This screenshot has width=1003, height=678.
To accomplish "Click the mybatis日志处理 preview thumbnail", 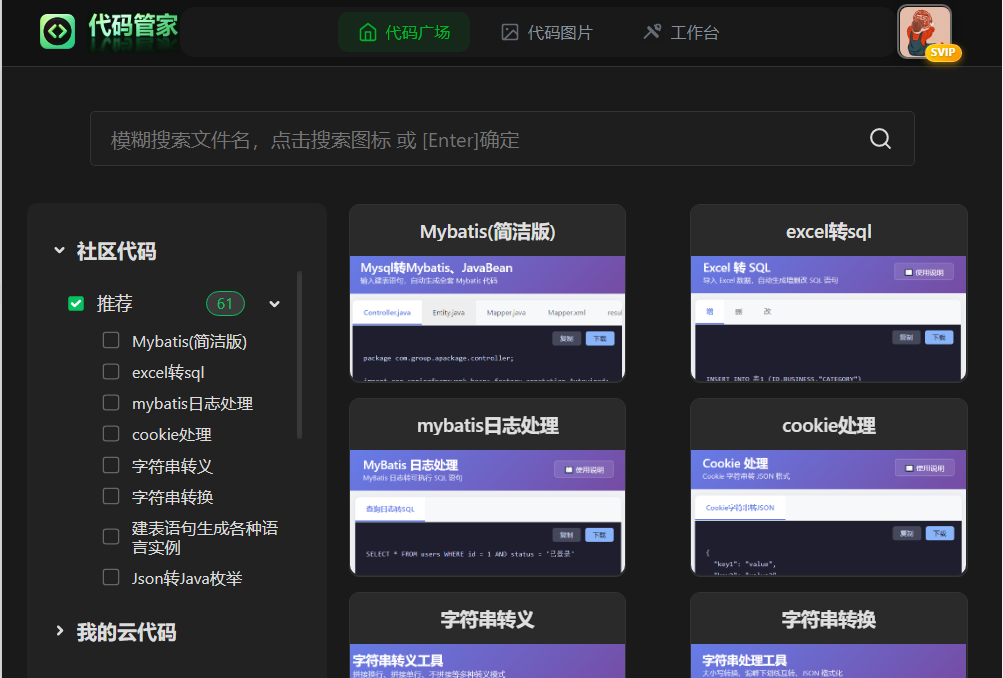I will pyautogui.click(x=487, y=512).
